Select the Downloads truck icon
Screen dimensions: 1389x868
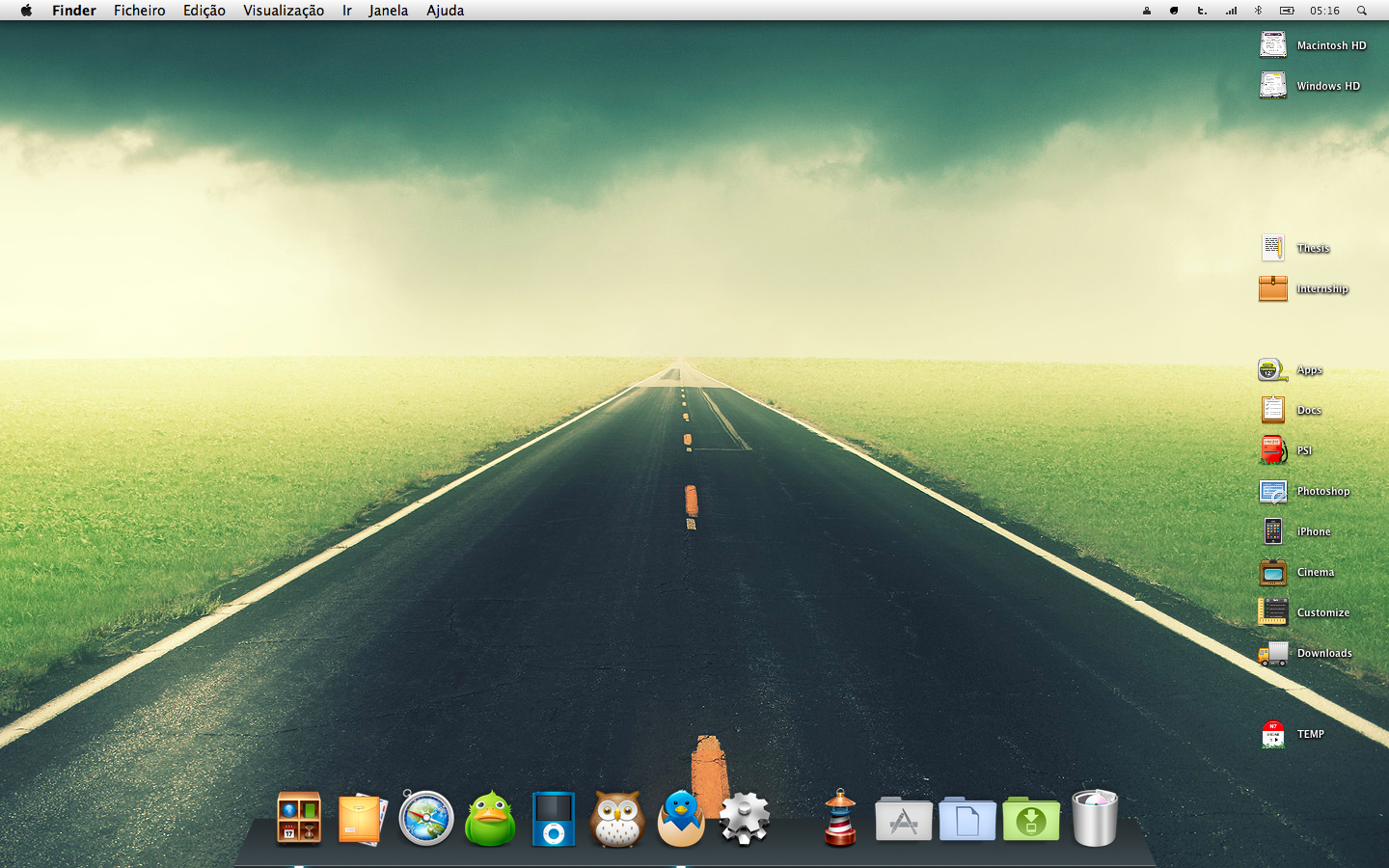coord(1273,654)
